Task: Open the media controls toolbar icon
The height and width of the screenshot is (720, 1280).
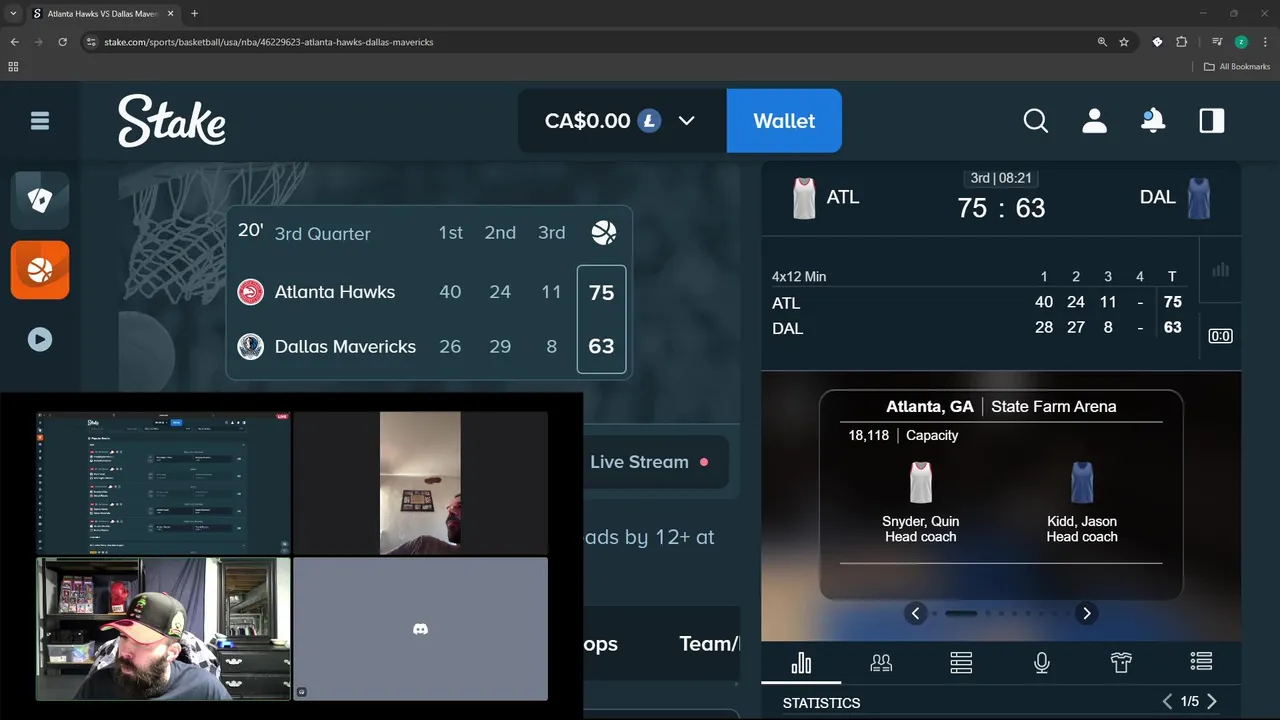Action: 1217,42
